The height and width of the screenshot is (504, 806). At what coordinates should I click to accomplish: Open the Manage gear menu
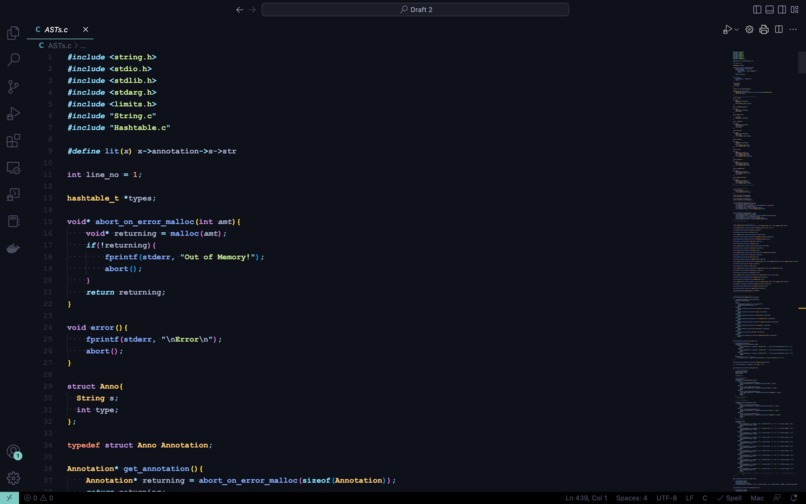click(13, 478)
